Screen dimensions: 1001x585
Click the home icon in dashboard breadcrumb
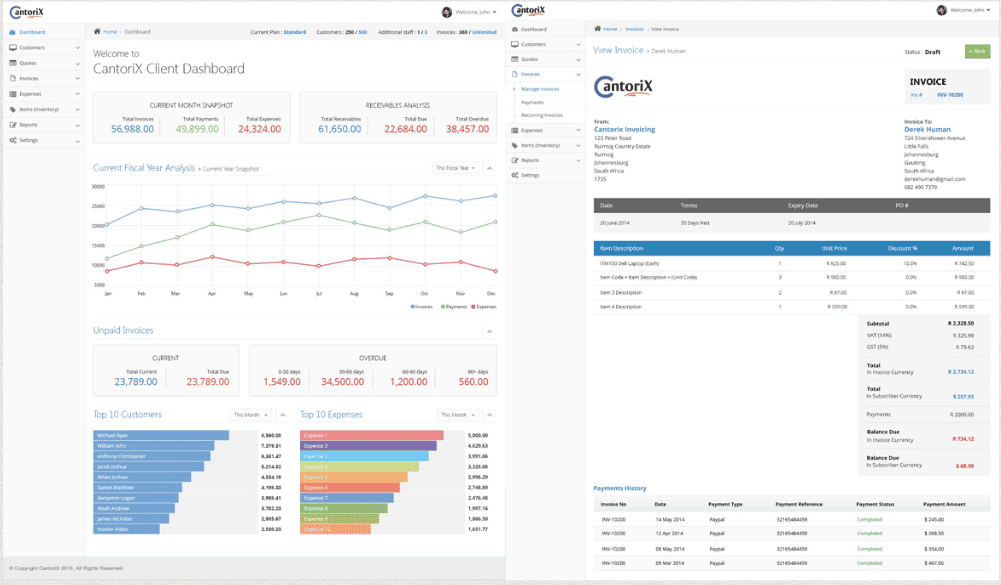click(x=97, y=31)
